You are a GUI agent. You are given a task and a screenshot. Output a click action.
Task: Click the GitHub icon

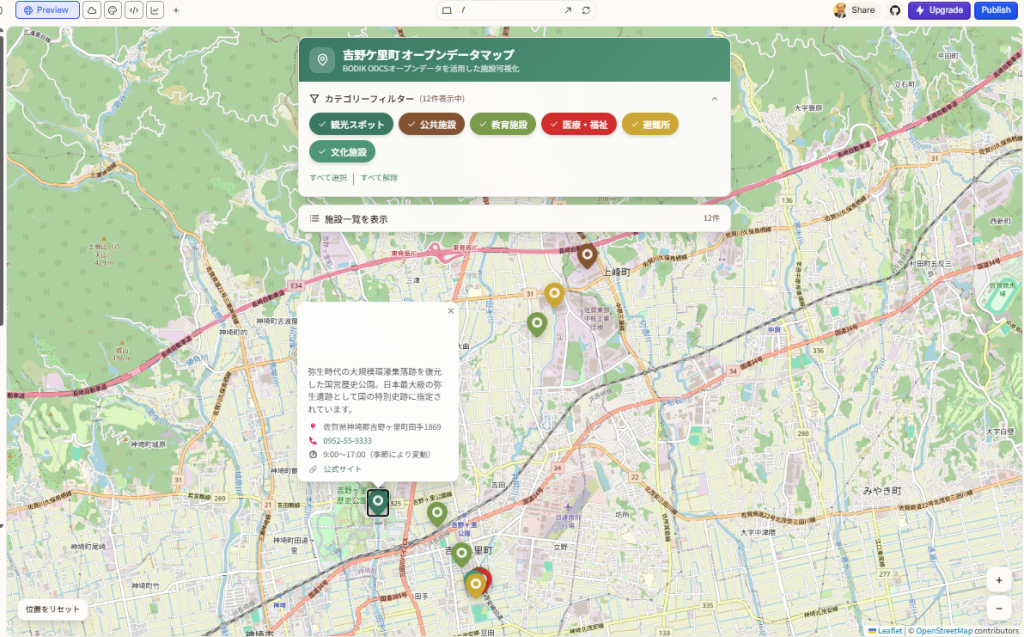(895, 10)
